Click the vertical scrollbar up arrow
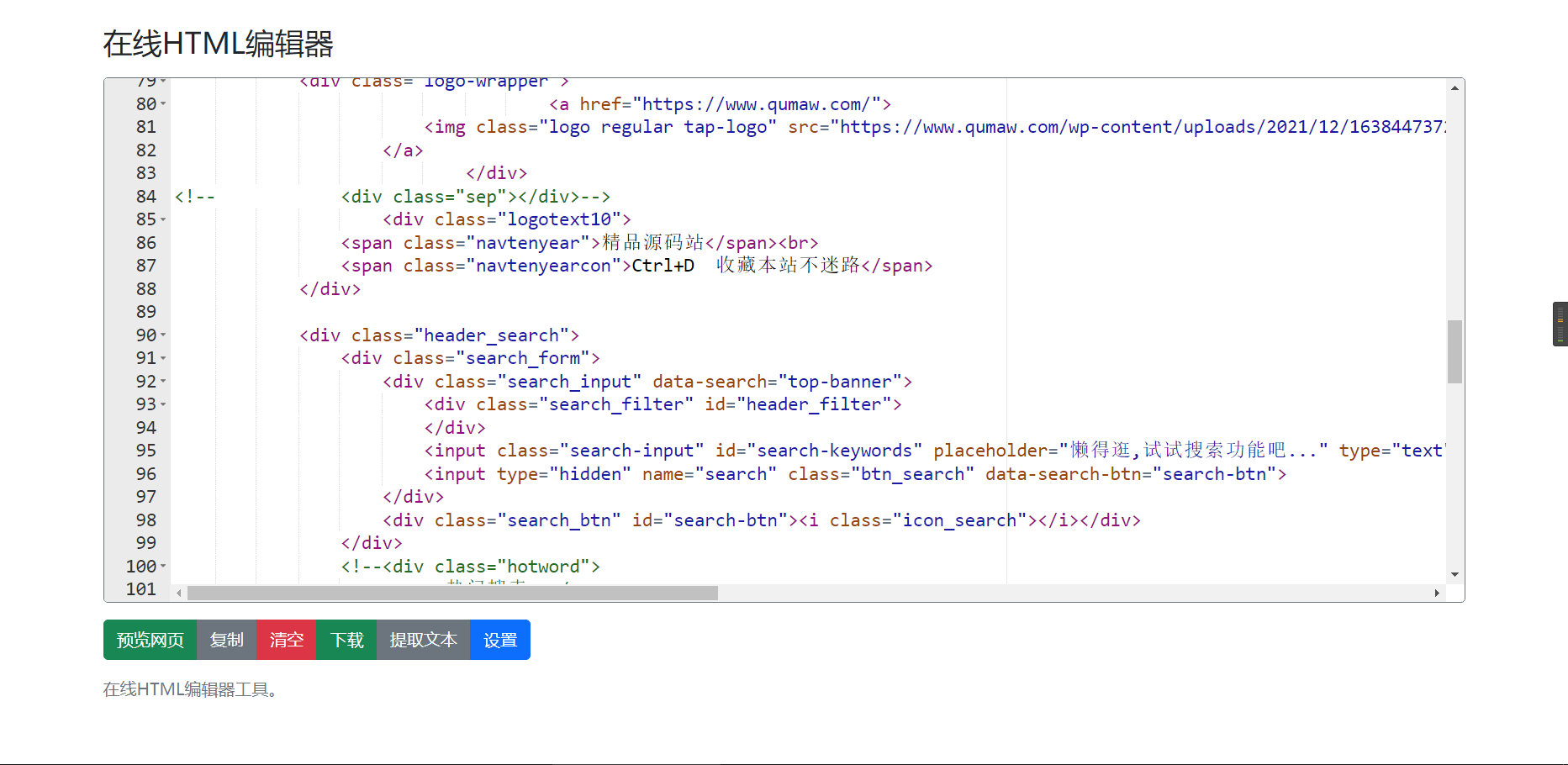The height and width of the screenshot is (765, 1568). coord(1454,87)
